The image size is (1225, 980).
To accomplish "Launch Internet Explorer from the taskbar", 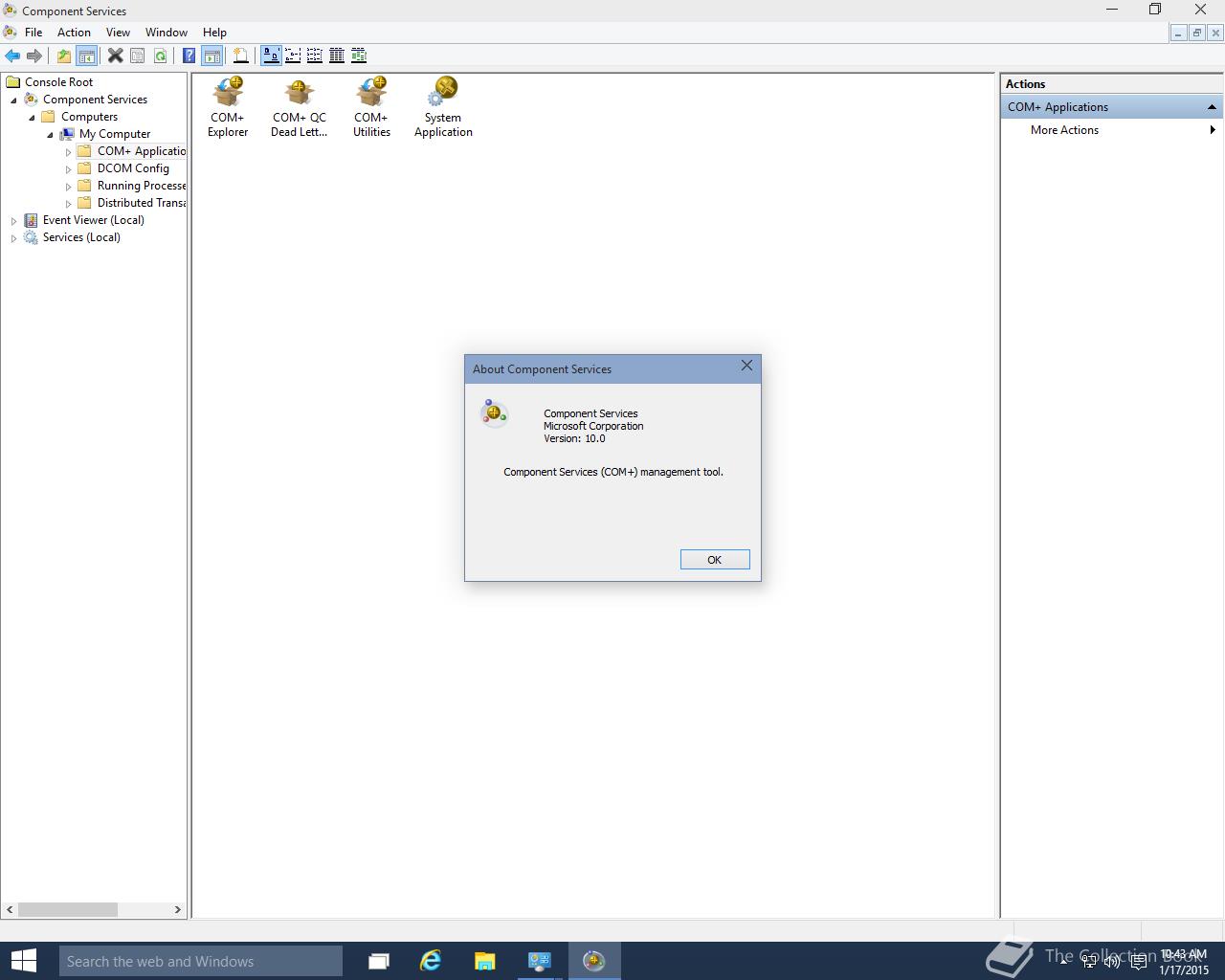I will (432, 961).
